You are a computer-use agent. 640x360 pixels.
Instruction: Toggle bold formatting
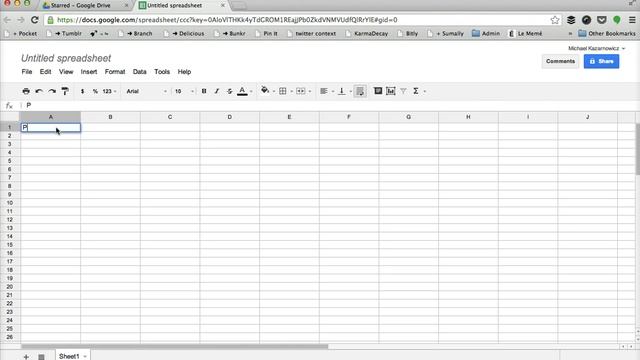tap(204, 91)
